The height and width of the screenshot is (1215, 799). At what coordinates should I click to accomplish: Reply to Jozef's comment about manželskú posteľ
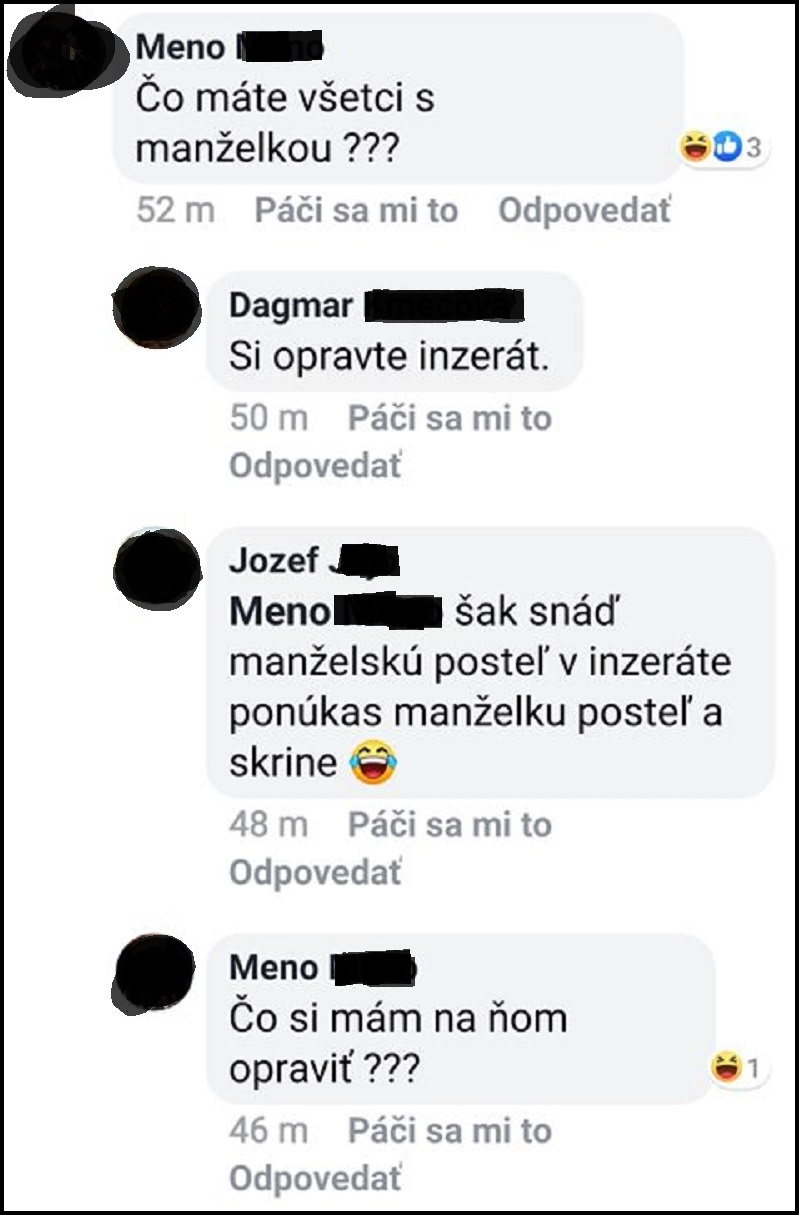tap(316, 873)
